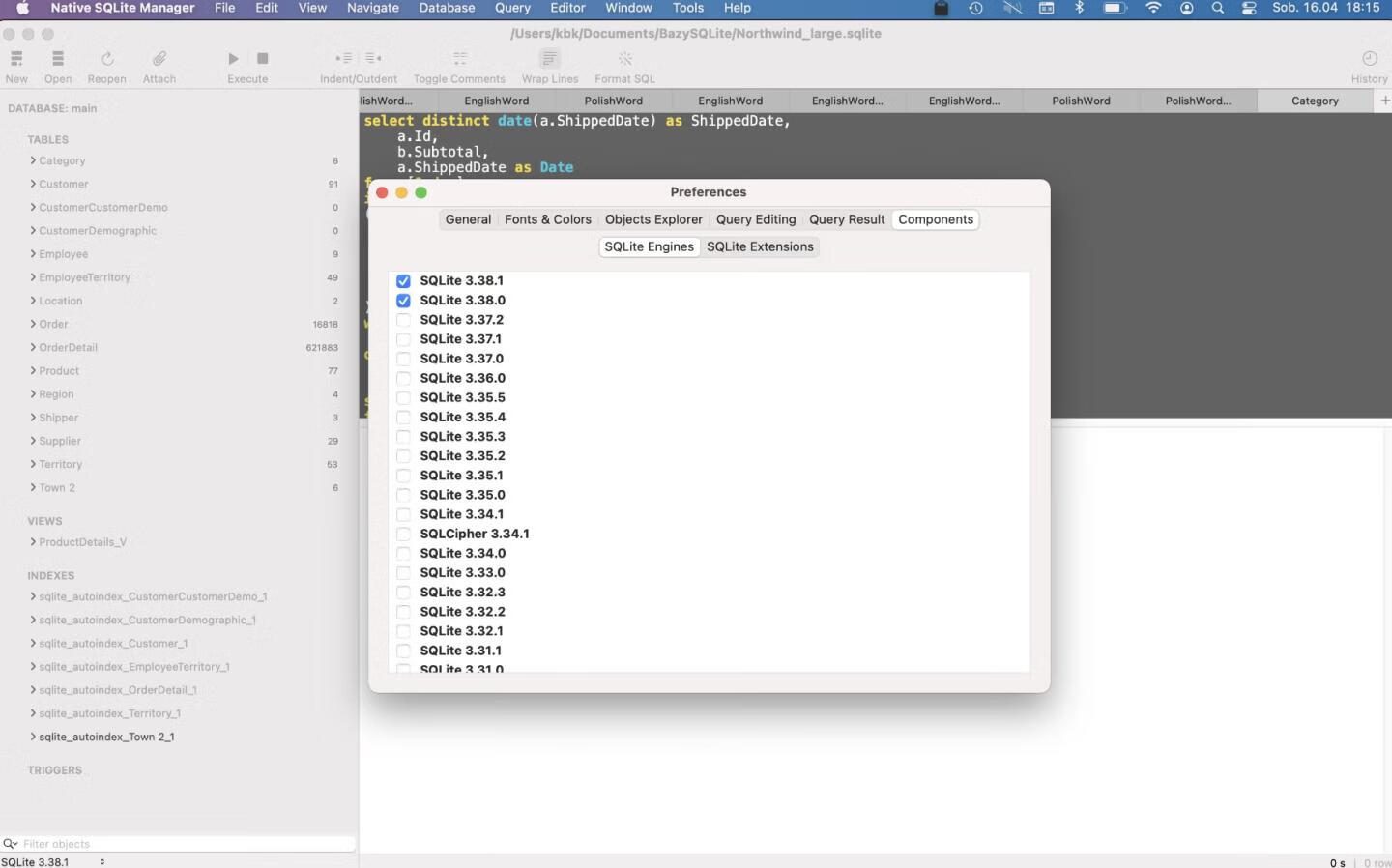Click the Filter objects search field
The height and width of the screenshot is (868, 1392).
(184, 844)
